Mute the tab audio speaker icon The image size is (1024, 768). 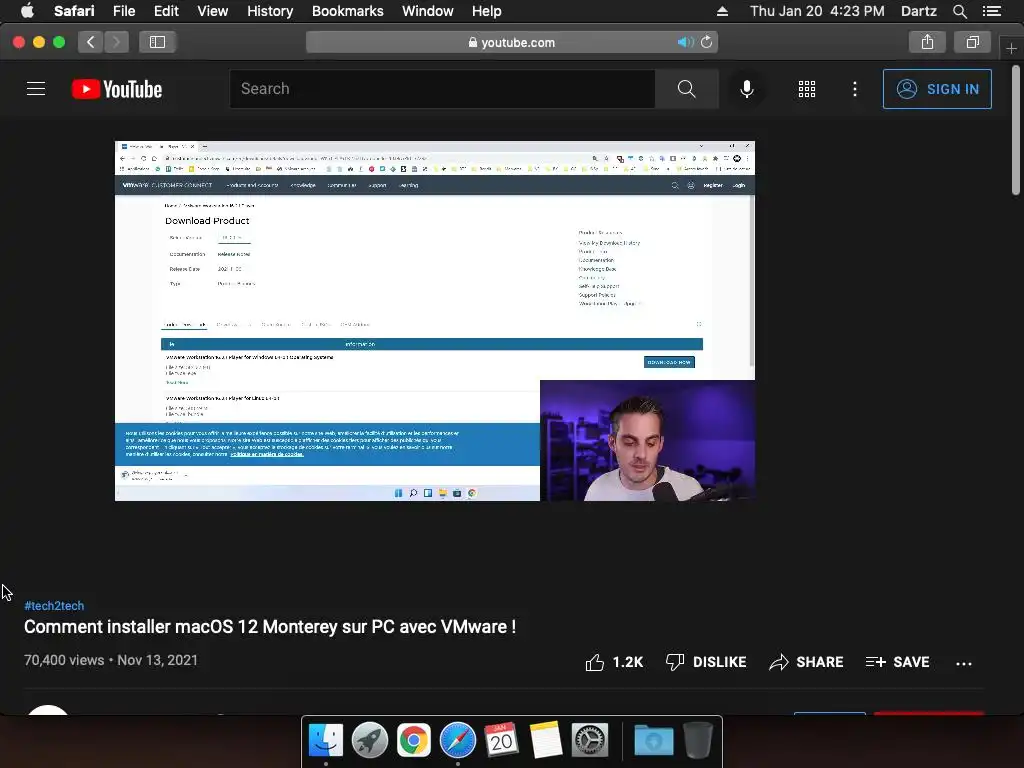[684, 42]
